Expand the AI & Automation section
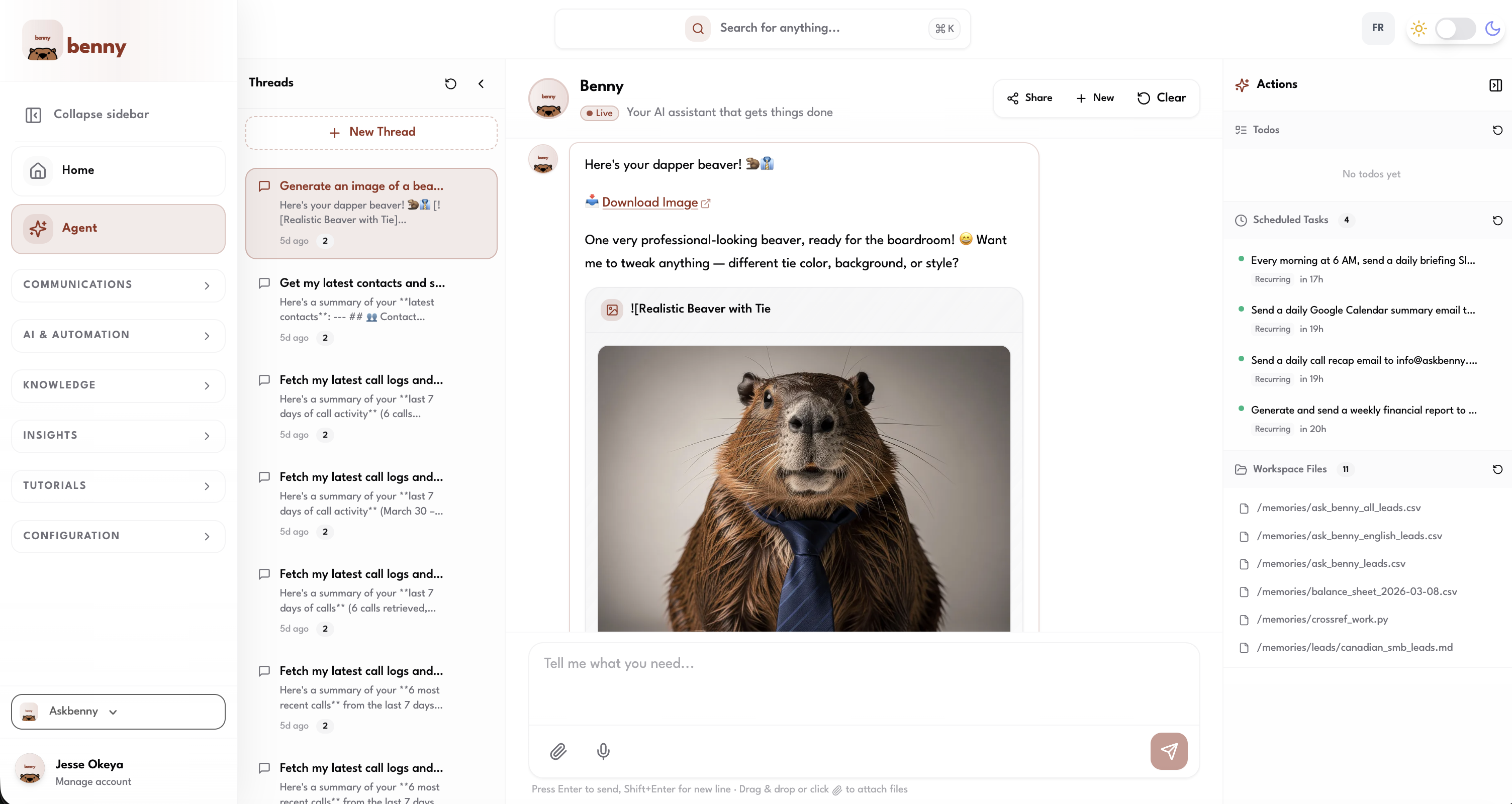 [x=118, y=335]
